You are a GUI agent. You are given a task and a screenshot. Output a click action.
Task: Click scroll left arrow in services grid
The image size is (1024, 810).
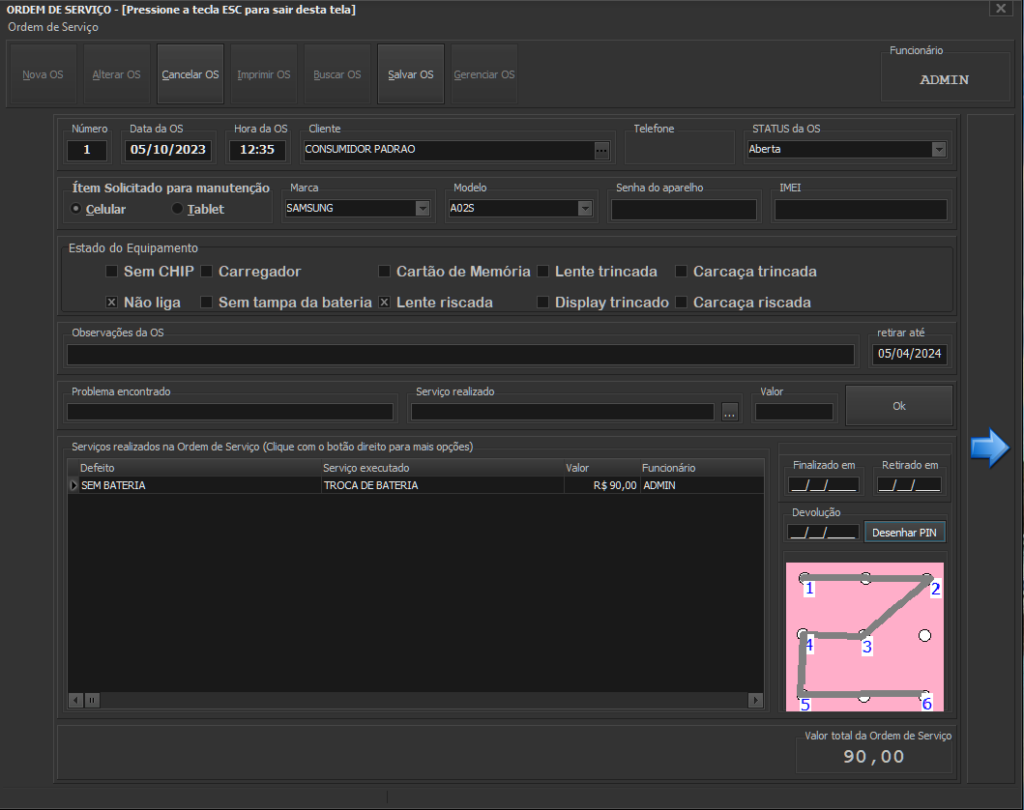pyautogui.click(x=75, y=700)
